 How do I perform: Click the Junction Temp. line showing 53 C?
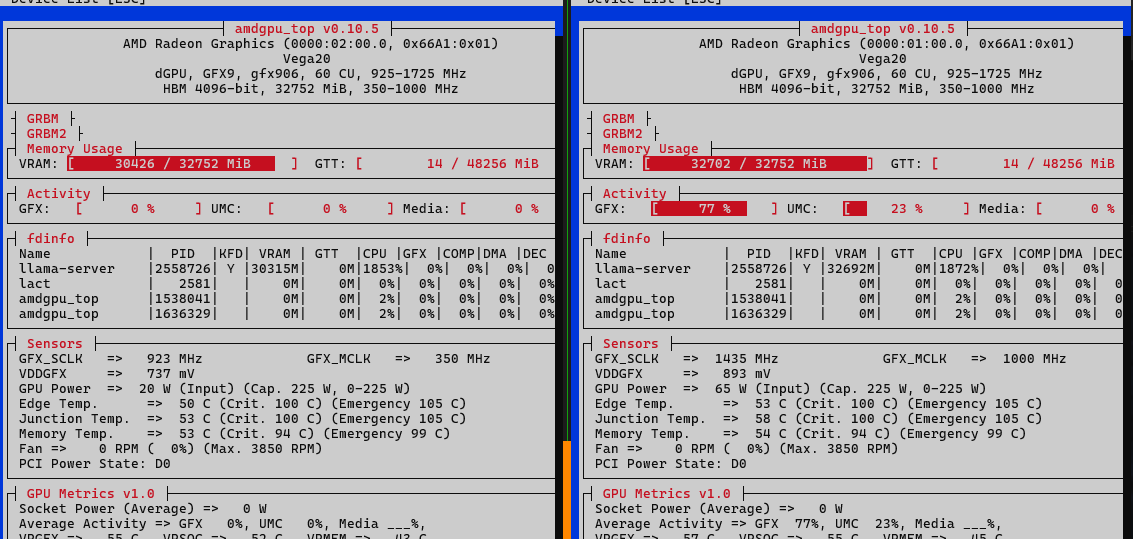point(243,418)
